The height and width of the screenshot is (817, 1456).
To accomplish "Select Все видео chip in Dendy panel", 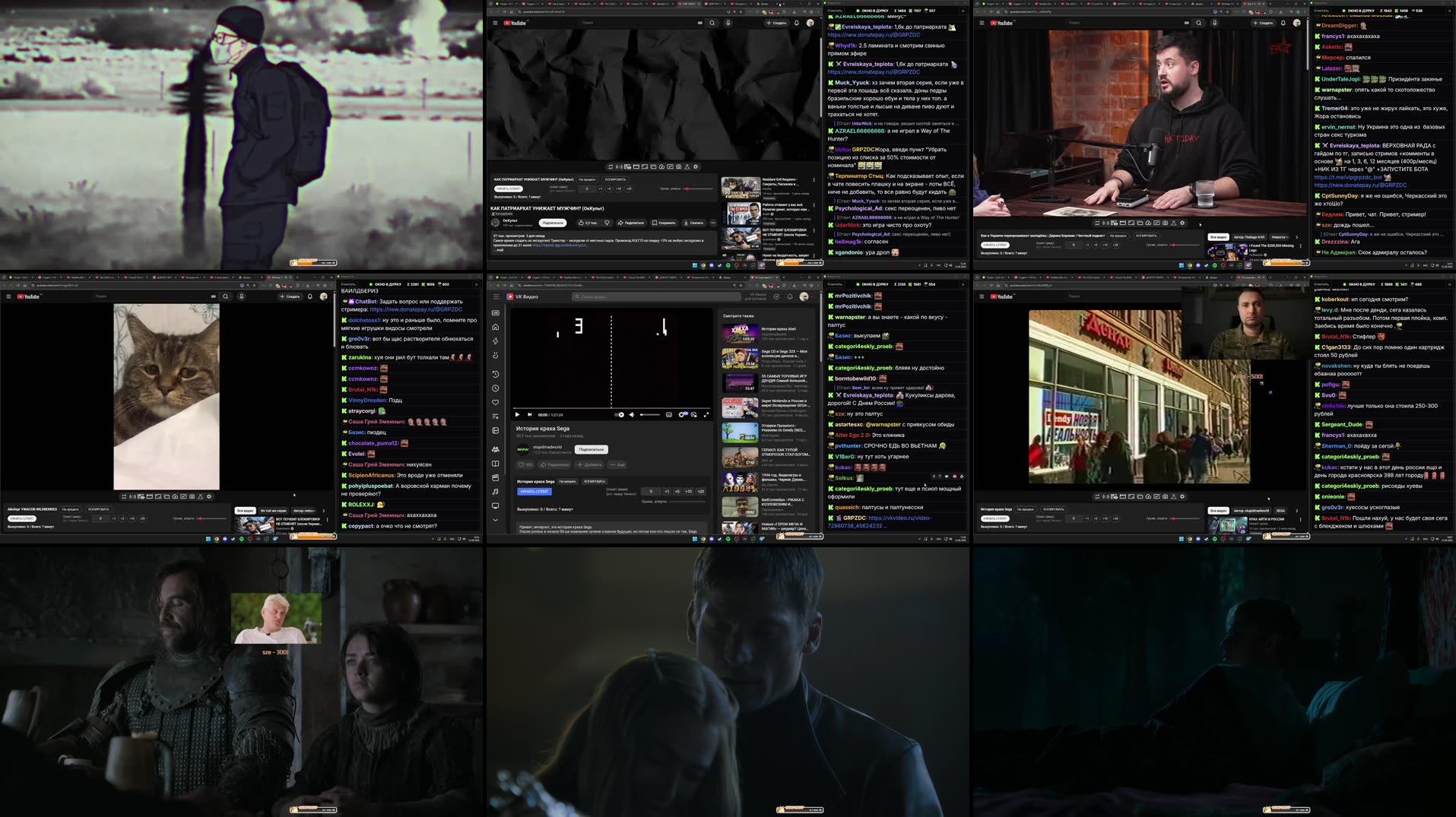I will [1218, 511].
